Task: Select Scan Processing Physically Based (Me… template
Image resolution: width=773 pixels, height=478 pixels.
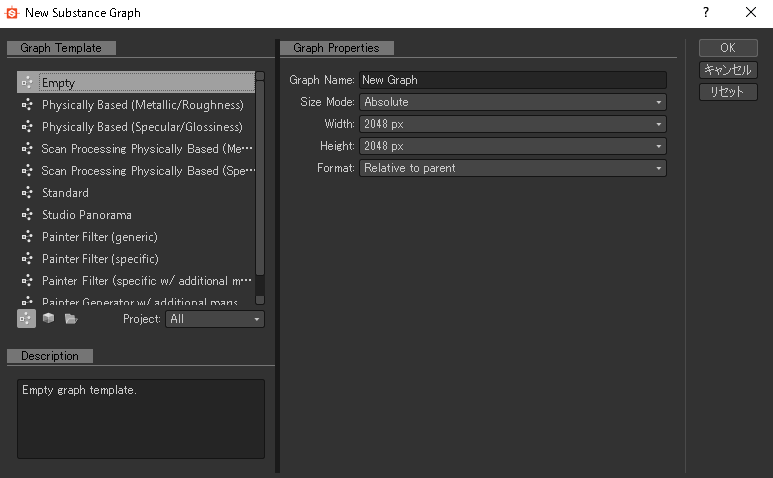Action: (x=136, y=148)
